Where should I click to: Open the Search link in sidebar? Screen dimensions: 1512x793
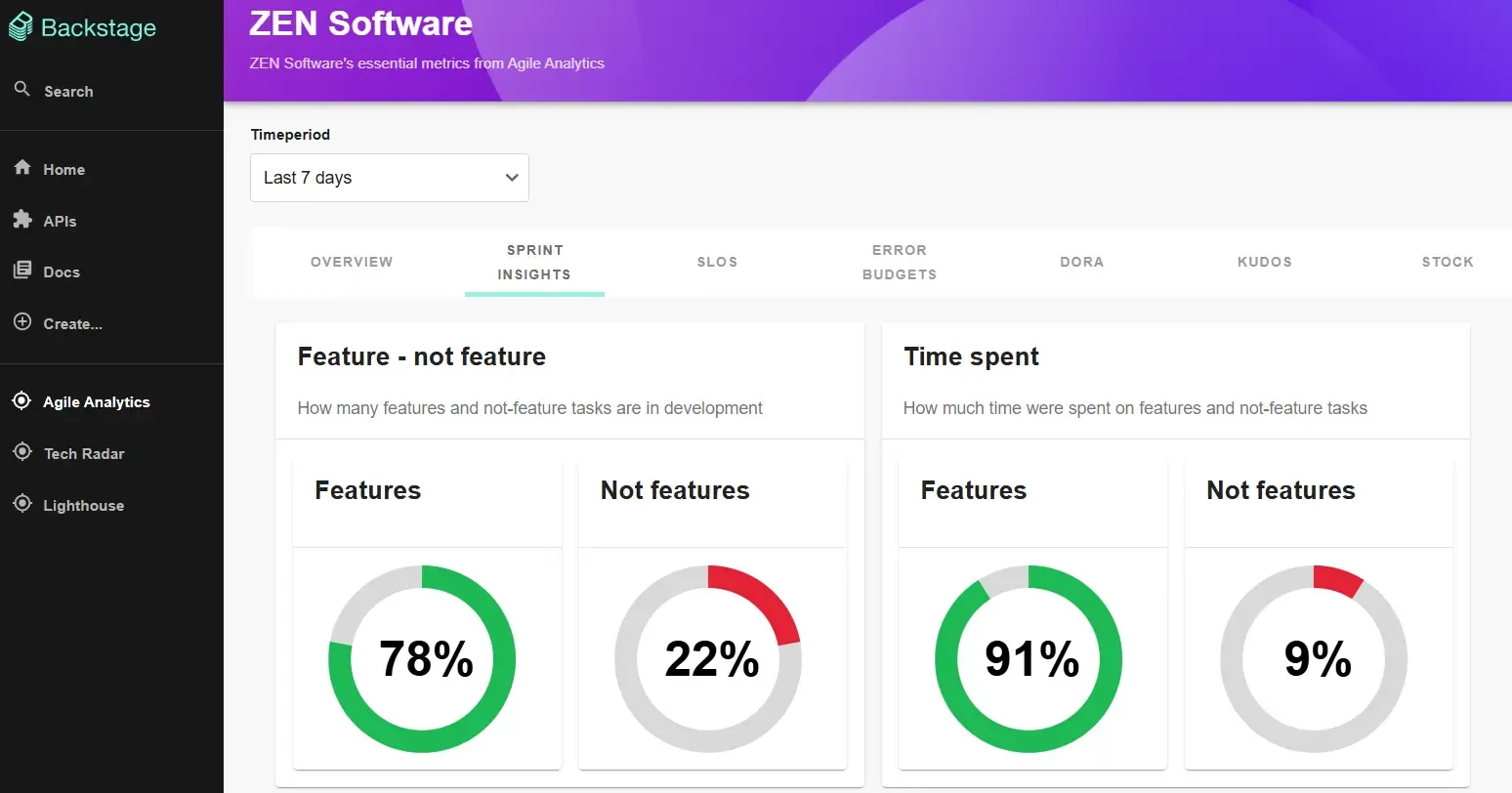(x=68, y=91)
